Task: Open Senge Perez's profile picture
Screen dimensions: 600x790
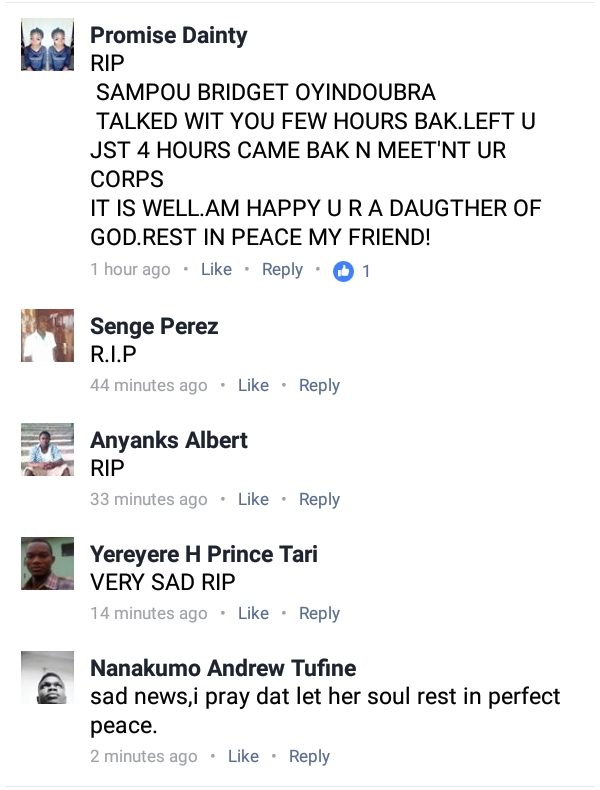Action: (x=47, y=335)
